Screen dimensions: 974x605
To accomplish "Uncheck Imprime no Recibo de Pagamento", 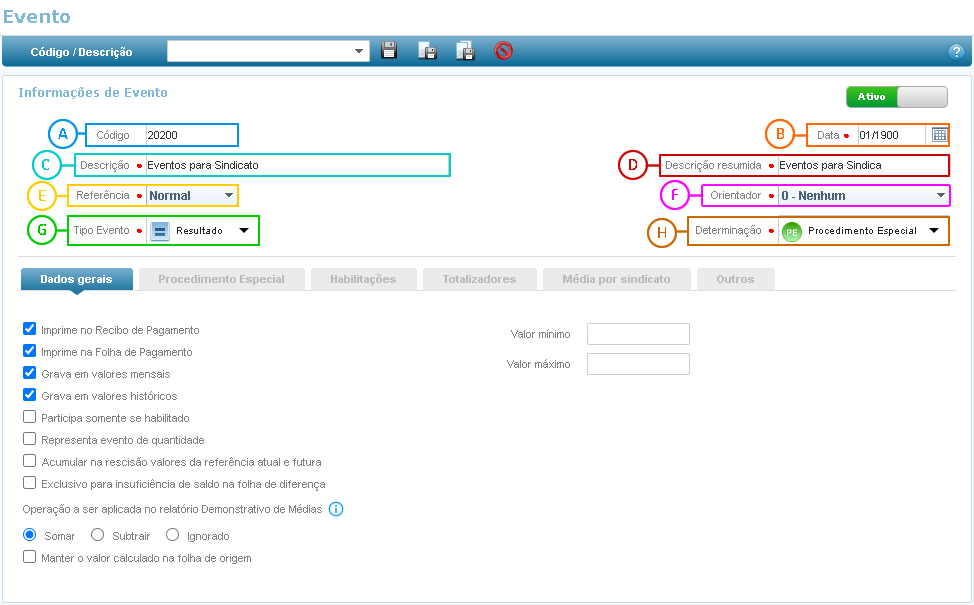I will (30, 329).
